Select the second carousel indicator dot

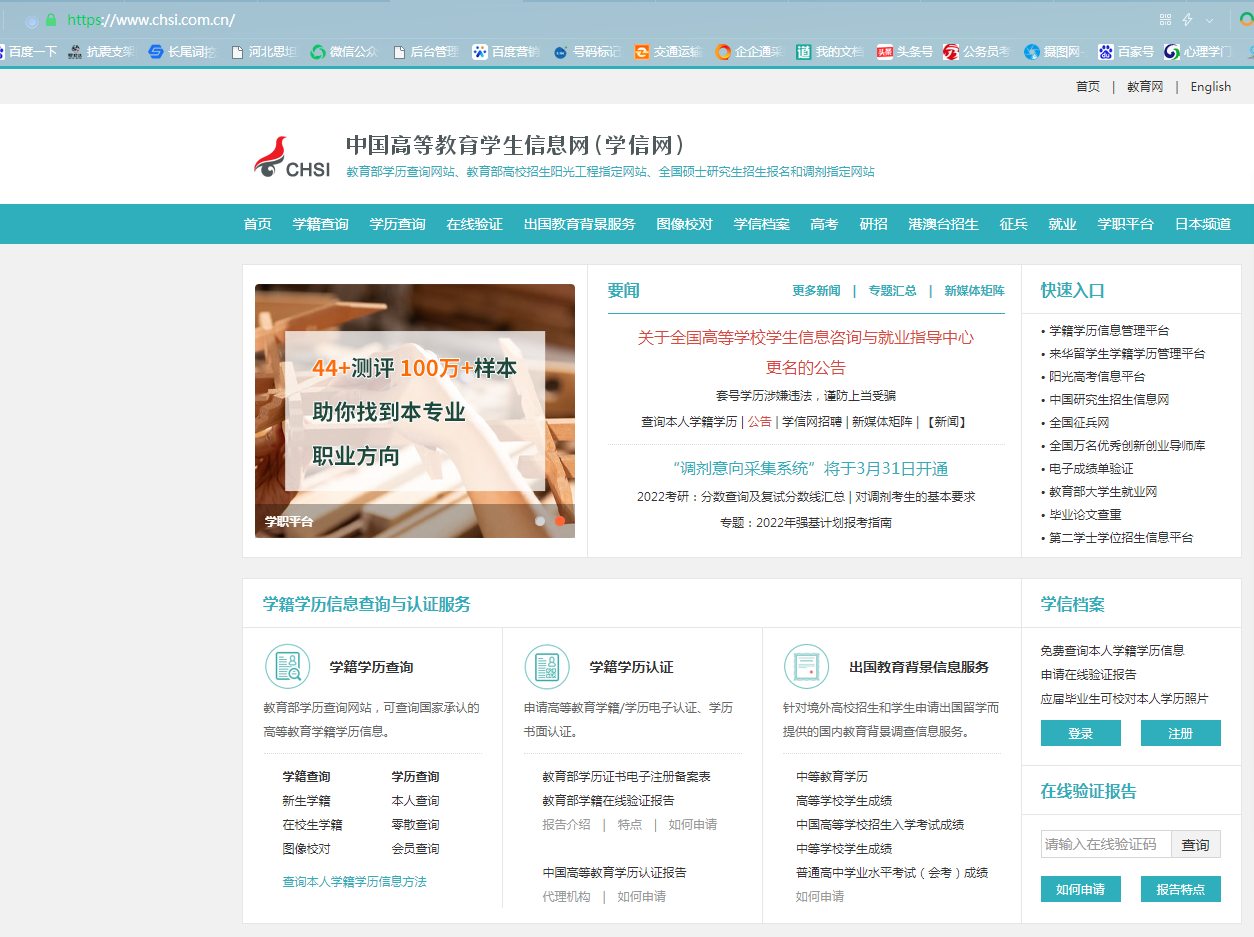(559, 521)
